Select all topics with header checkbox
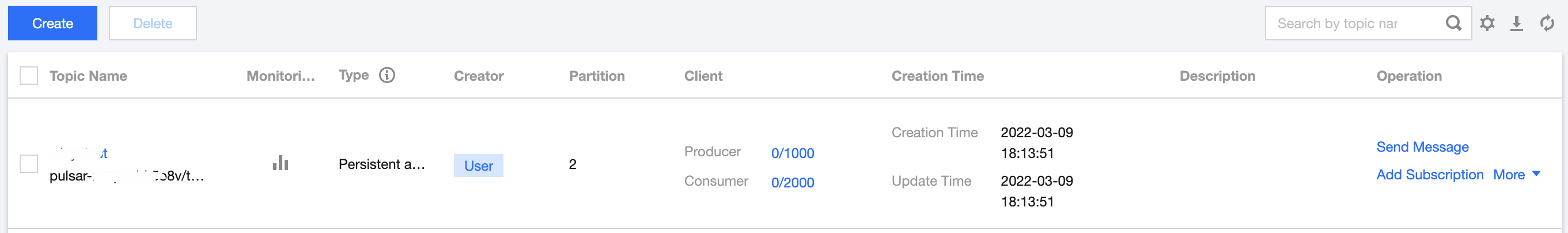The height and width of the screenshot is (233, 1568). pyautogui.click(x=29, y=76)
